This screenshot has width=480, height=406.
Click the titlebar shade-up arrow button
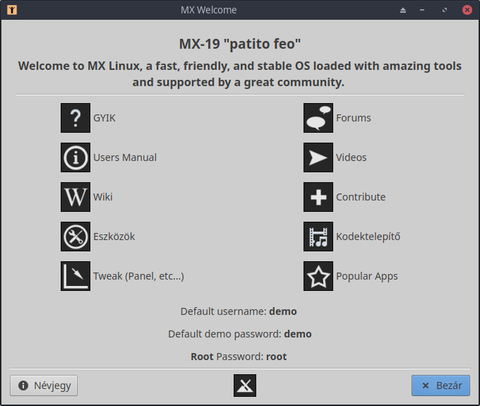(403, 10)
